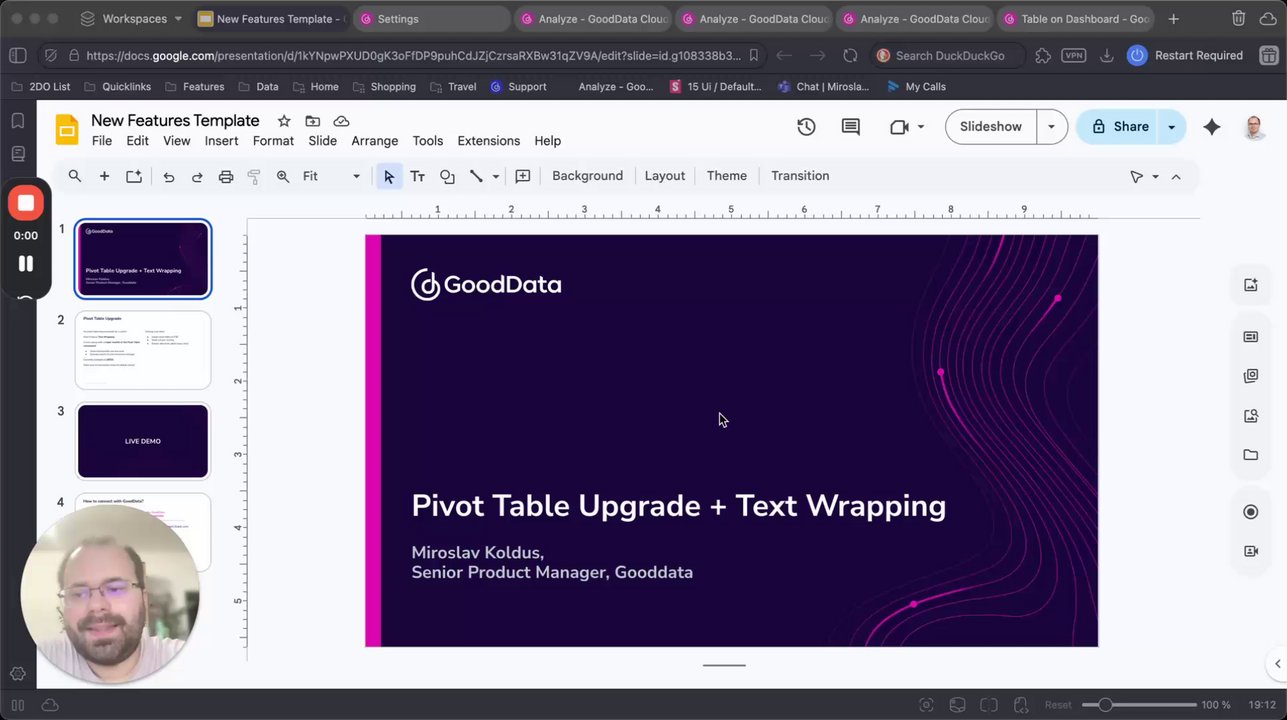Switch to Table on Dashboard tab
The width and height of the screenshot is (1287, 720).
[1076, 19]
